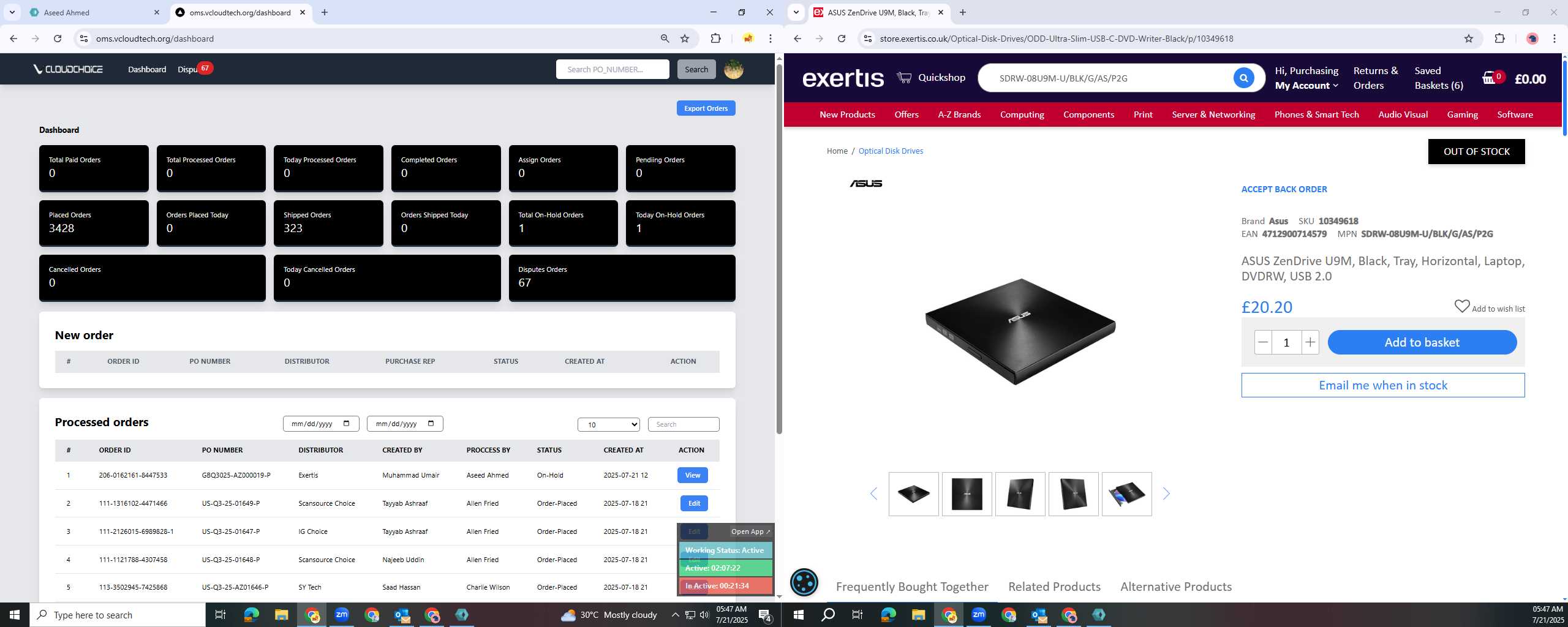Click the Exertis search magnifier button
The height and width of the screenshot is (627, 1568).
(1243, 78)
